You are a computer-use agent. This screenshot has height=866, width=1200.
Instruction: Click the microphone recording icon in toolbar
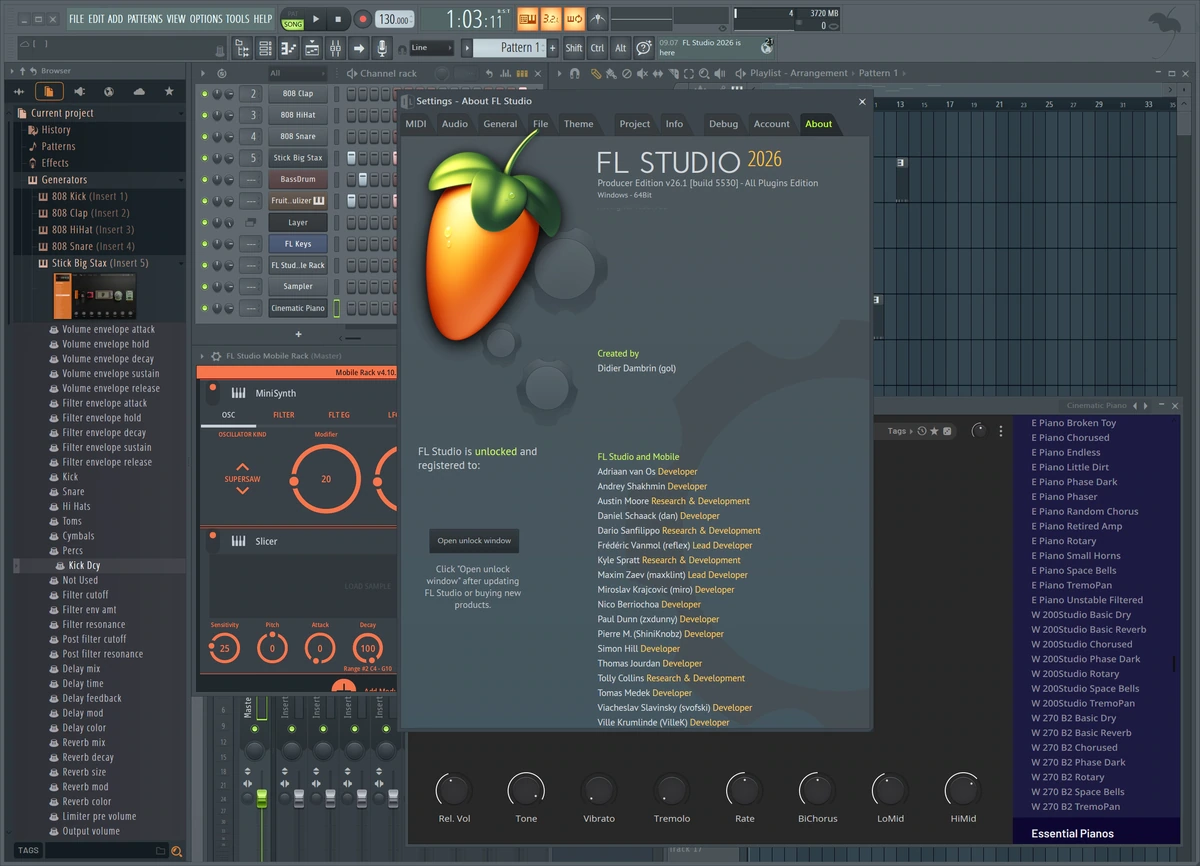click(x=382, y=48)
